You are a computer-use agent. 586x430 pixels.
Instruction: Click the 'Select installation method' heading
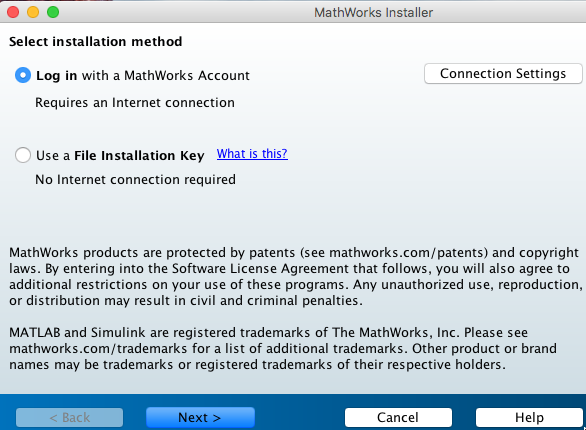(x=96, y=41)
